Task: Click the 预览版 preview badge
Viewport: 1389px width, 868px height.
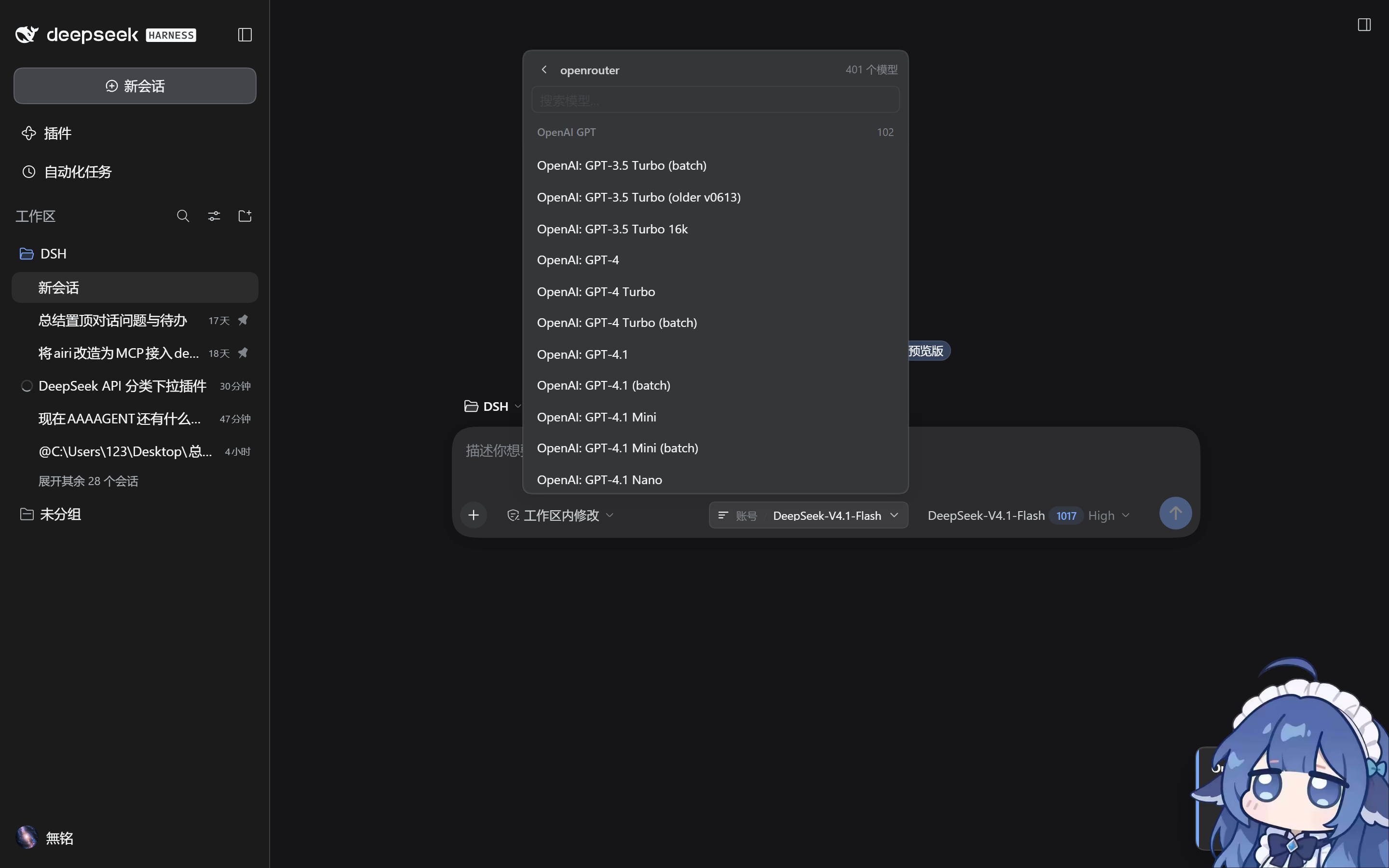Action: pyautogui.click(x=928, y=351)
